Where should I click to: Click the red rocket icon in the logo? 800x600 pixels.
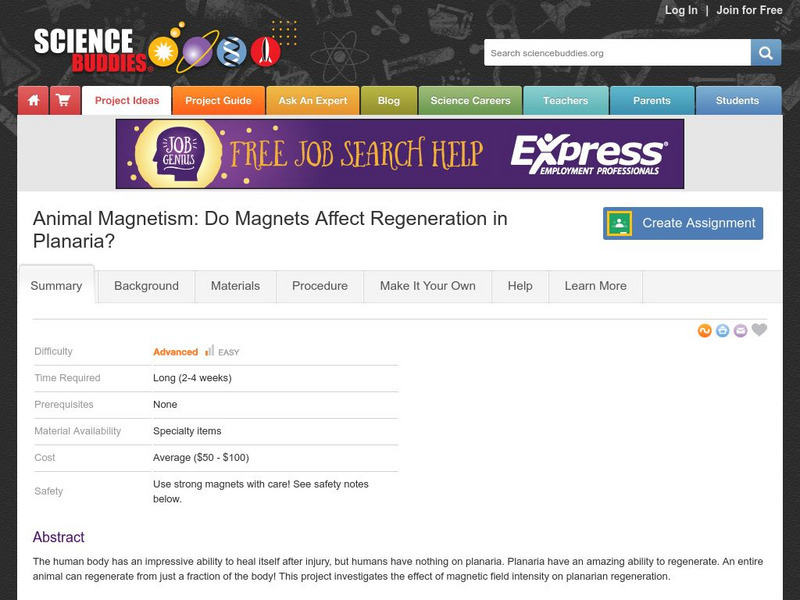point(264,50)
